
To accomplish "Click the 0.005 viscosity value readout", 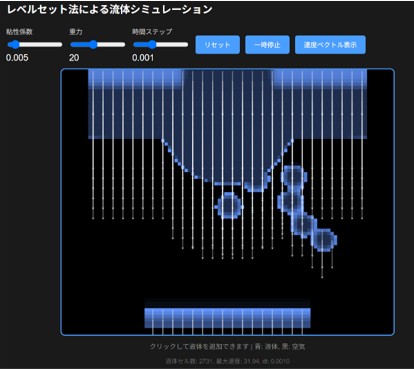I will tap(17, 58).
